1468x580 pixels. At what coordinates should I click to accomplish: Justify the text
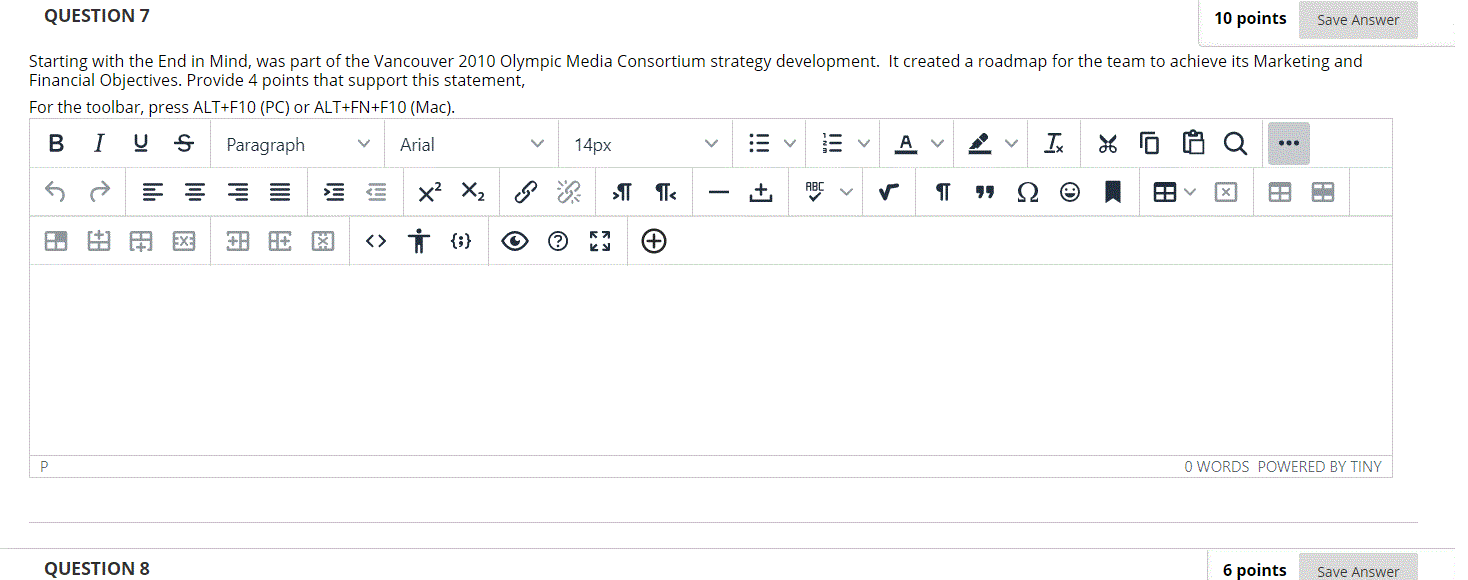281,192
